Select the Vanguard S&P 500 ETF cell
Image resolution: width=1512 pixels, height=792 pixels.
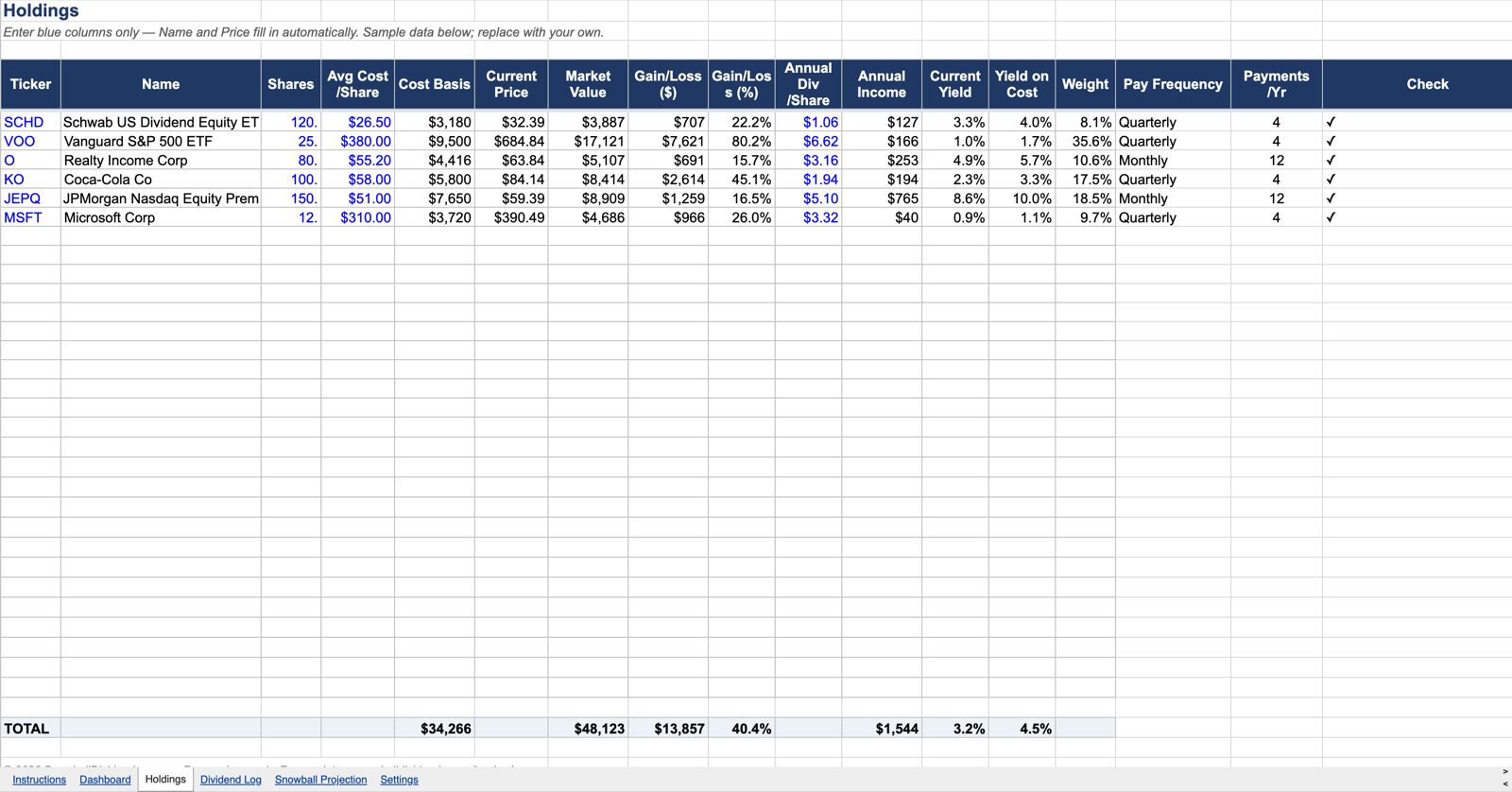click(161, 141)
